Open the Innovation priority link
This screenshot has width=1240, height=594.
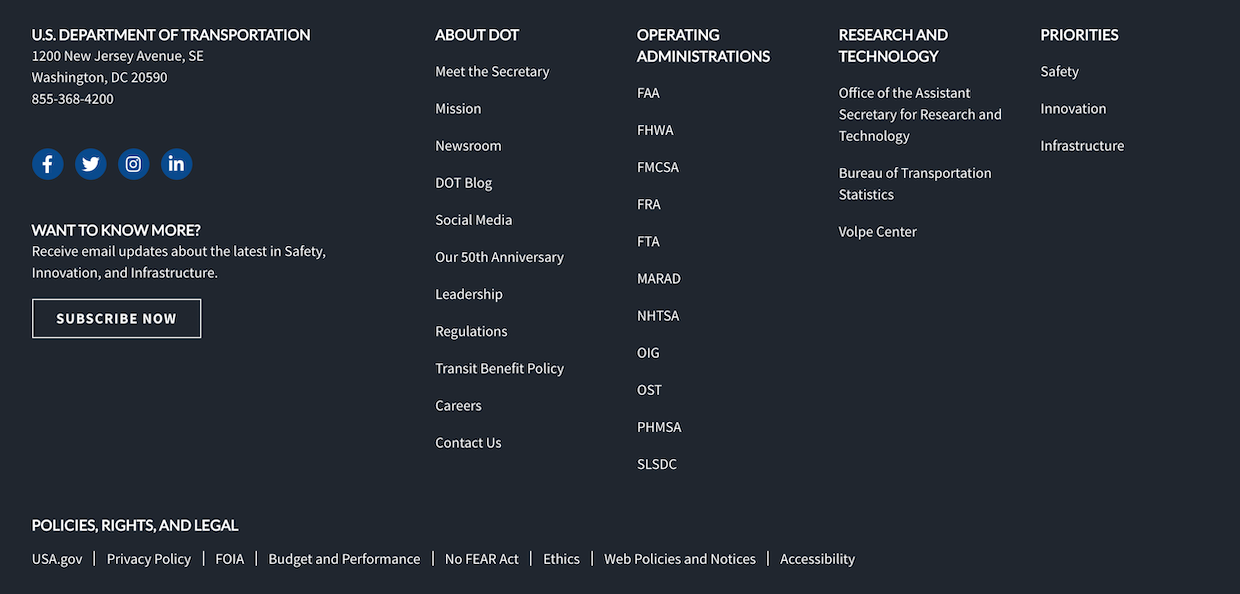point(1073,109)
